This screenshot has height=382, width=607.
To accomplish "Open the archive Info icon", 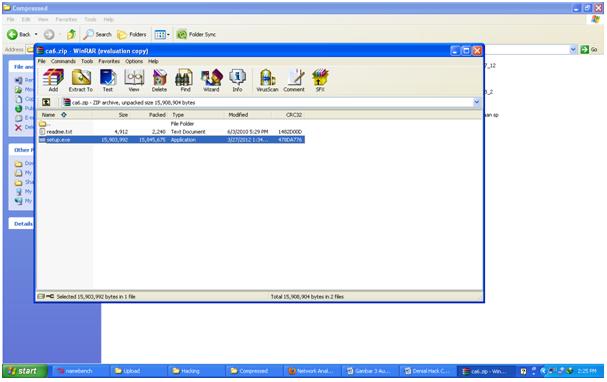I will 237,81.
